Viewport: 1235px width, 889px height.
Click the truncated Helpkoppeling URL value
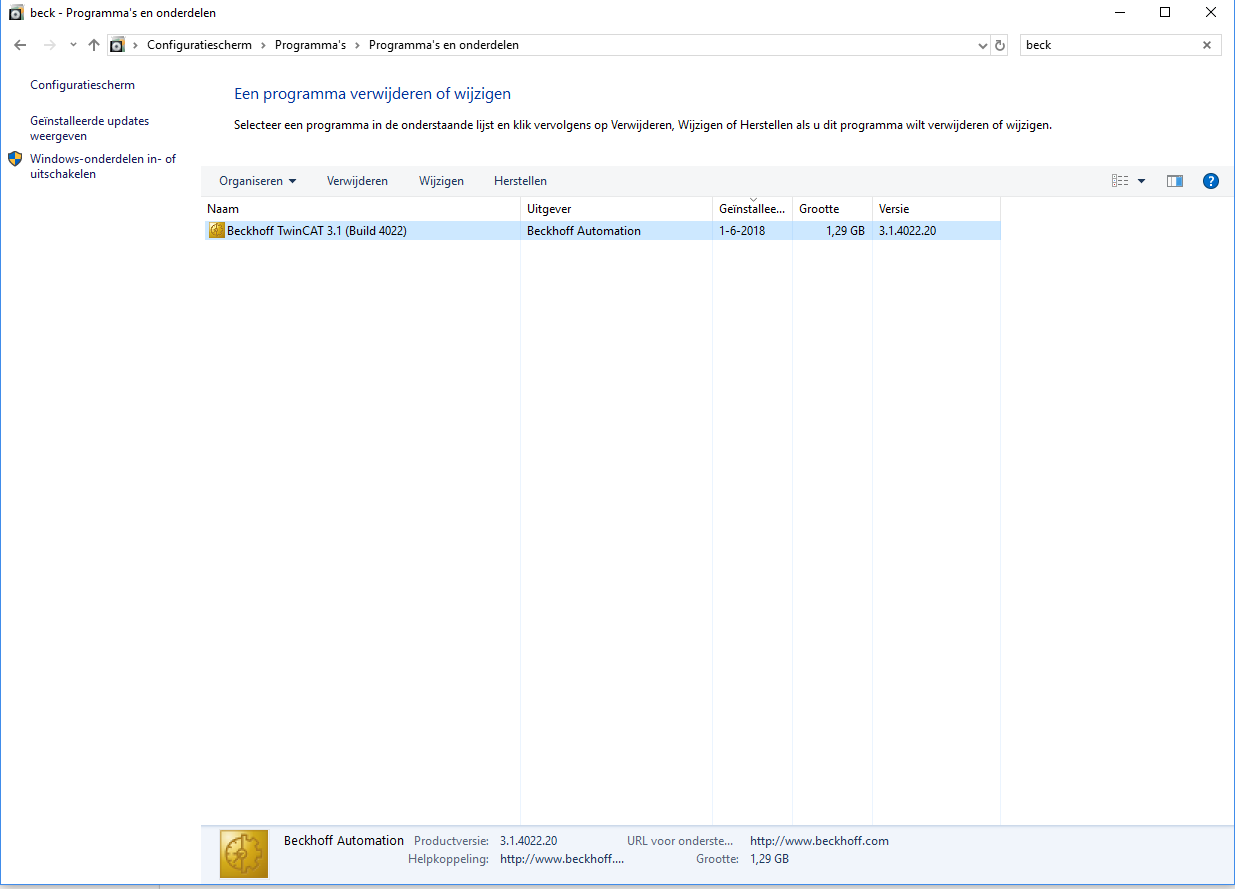(562, 859)
